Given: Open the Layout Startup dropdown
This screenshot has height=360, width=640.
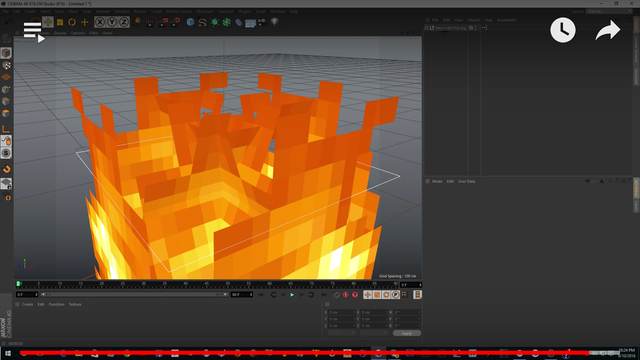Looking at the screenshot, I should (x=609, y=11).
